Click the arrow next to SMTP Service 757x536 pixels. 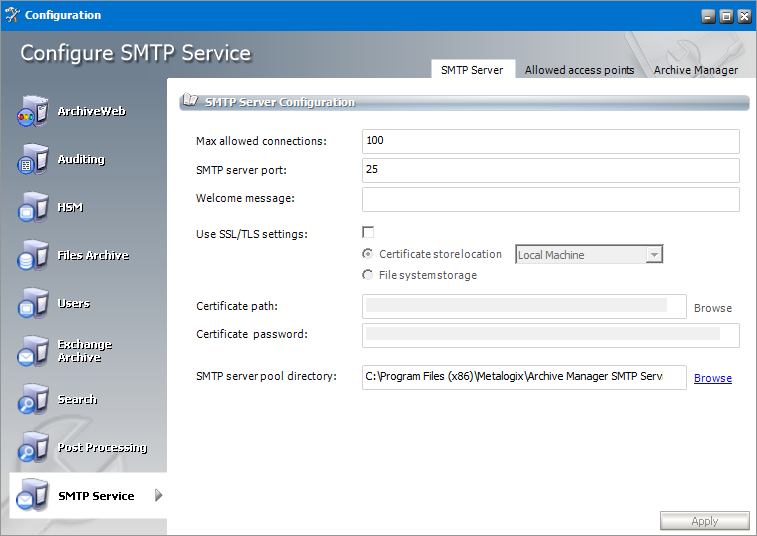pos(159,496)
